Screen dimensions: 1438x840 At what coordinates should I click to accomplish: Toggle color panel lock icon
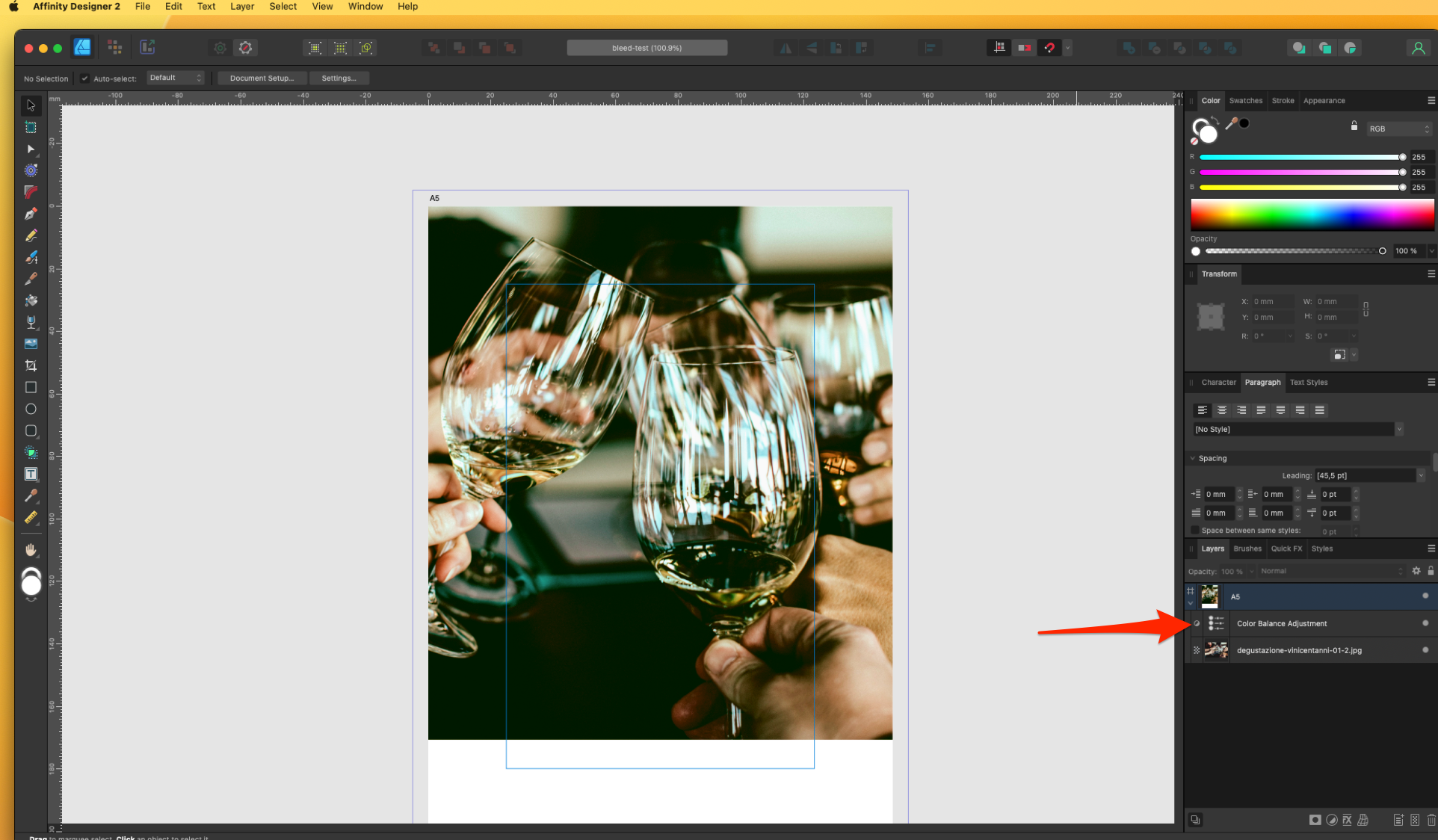tap(1354, 126)
